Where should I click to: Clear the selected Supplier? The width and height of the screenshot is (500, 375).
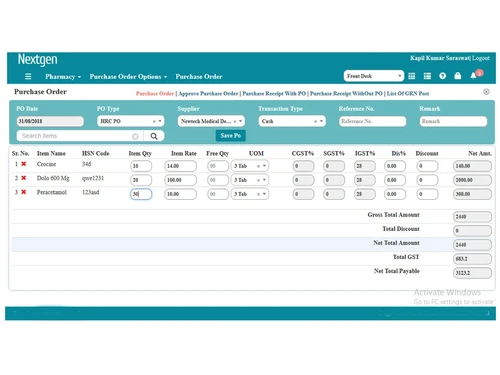(x=235, y=121)
